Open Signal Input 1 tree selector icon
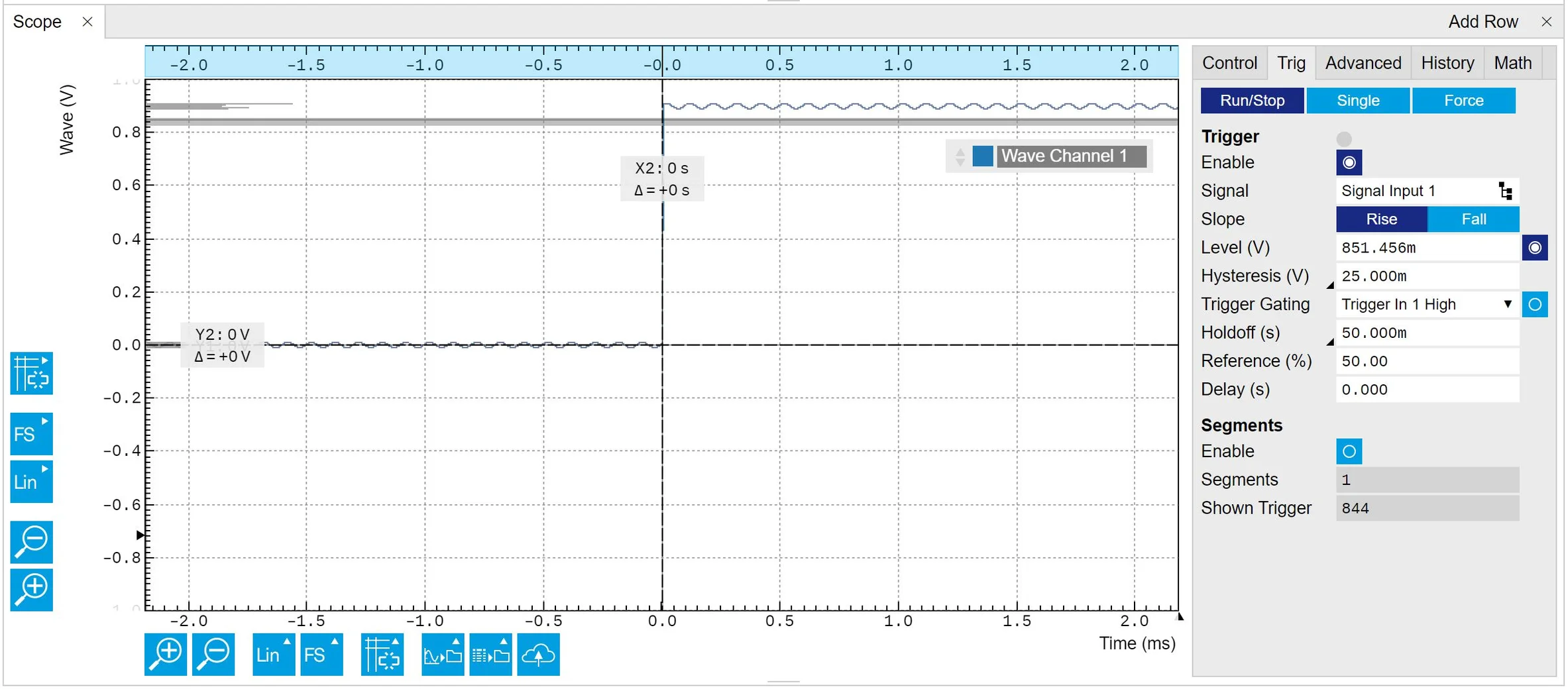This screenshot has height=699, width=1568. pos(1505,191)
